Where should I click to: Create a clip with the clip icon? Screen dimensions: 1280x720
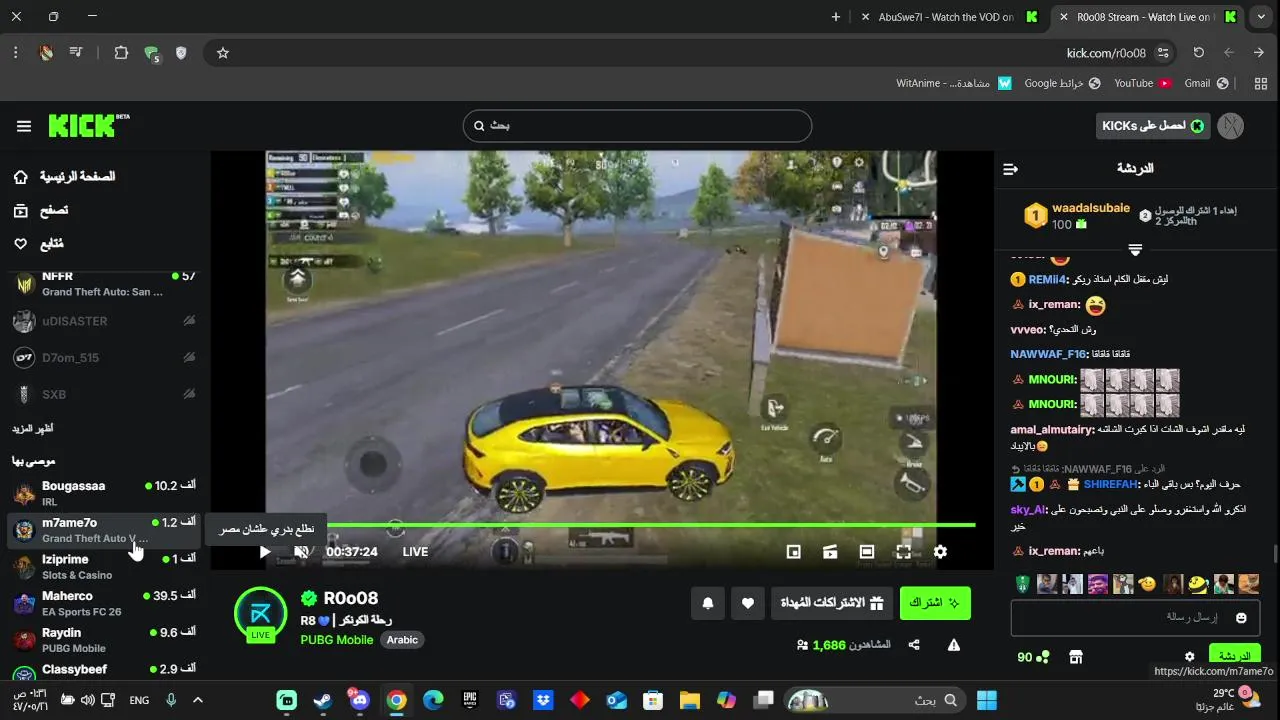point(830,552)
